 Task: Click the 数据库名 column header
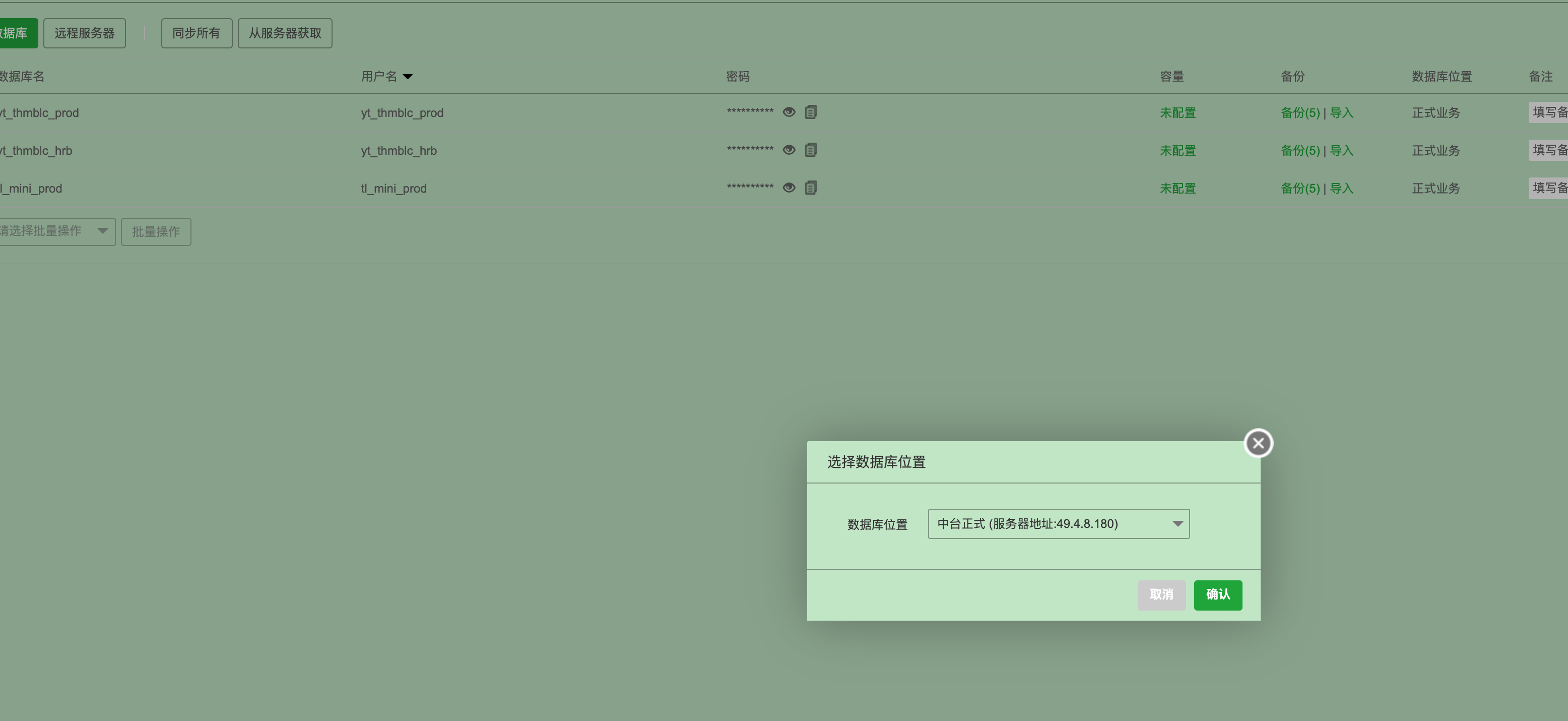[x=22, y=77]
